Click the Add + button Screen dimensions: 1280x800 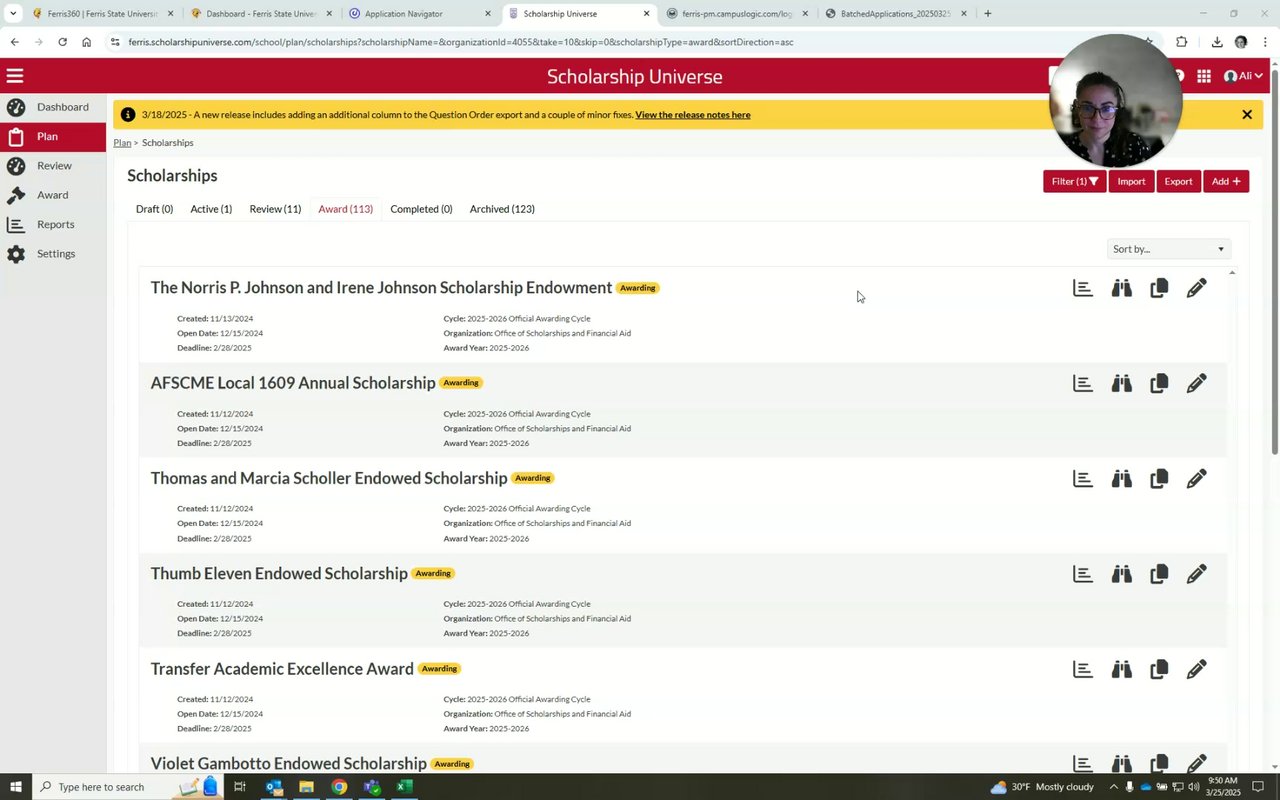pyautogui.click(x=1226, y=181)
